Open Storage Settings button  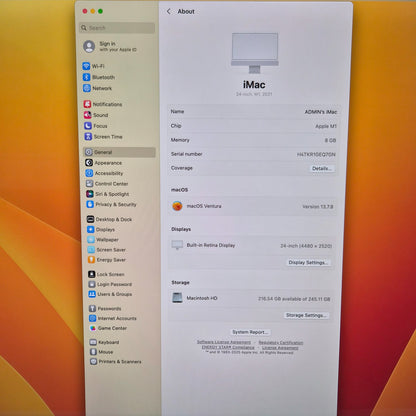tap(306, 315)
